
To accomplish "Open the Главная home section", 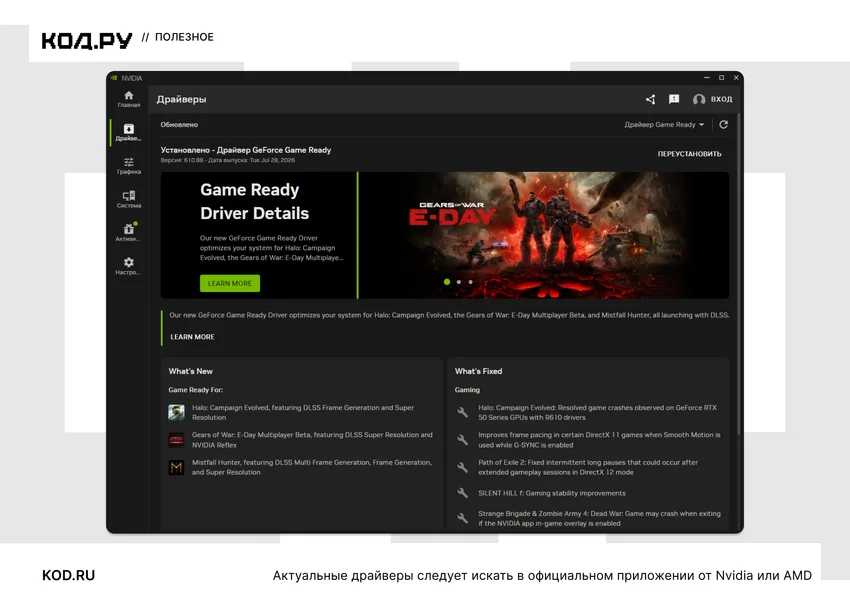I will point(128,99).
